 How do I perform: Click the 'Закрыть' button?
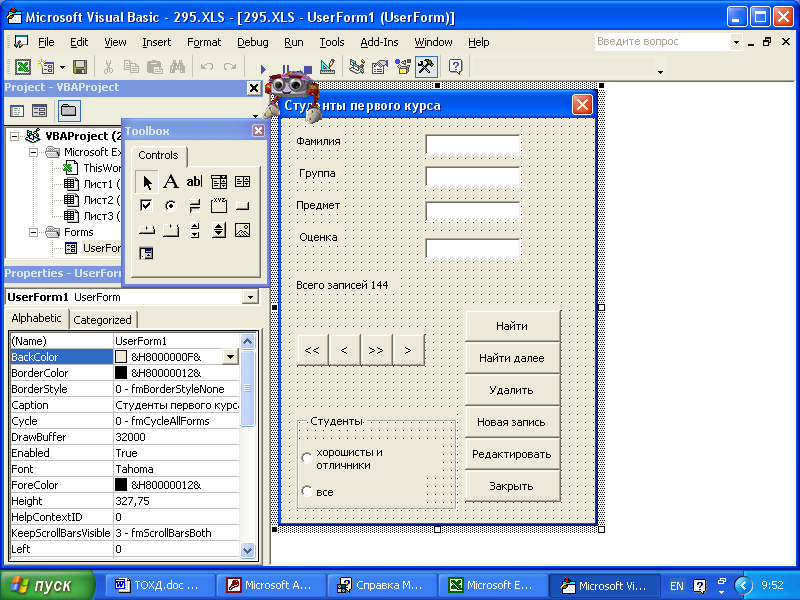(512, 486)
